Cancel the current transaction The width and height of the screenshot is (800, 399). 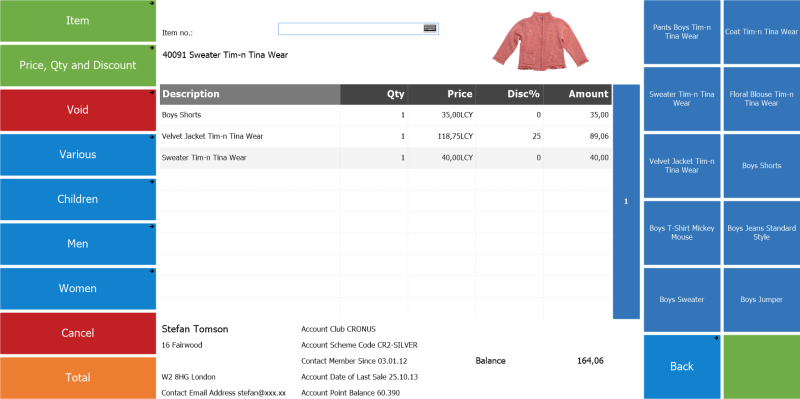[78, 333]
